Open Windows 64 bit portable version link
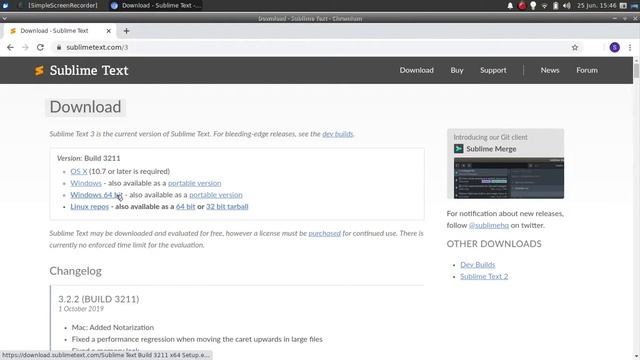The width and height of the screenshot is (640, 360). click(216, 195)
